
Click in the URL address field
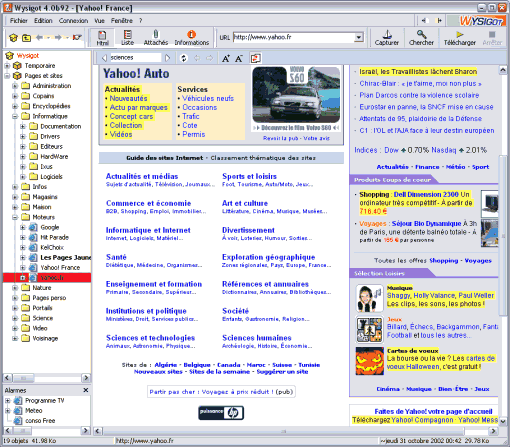294,37
